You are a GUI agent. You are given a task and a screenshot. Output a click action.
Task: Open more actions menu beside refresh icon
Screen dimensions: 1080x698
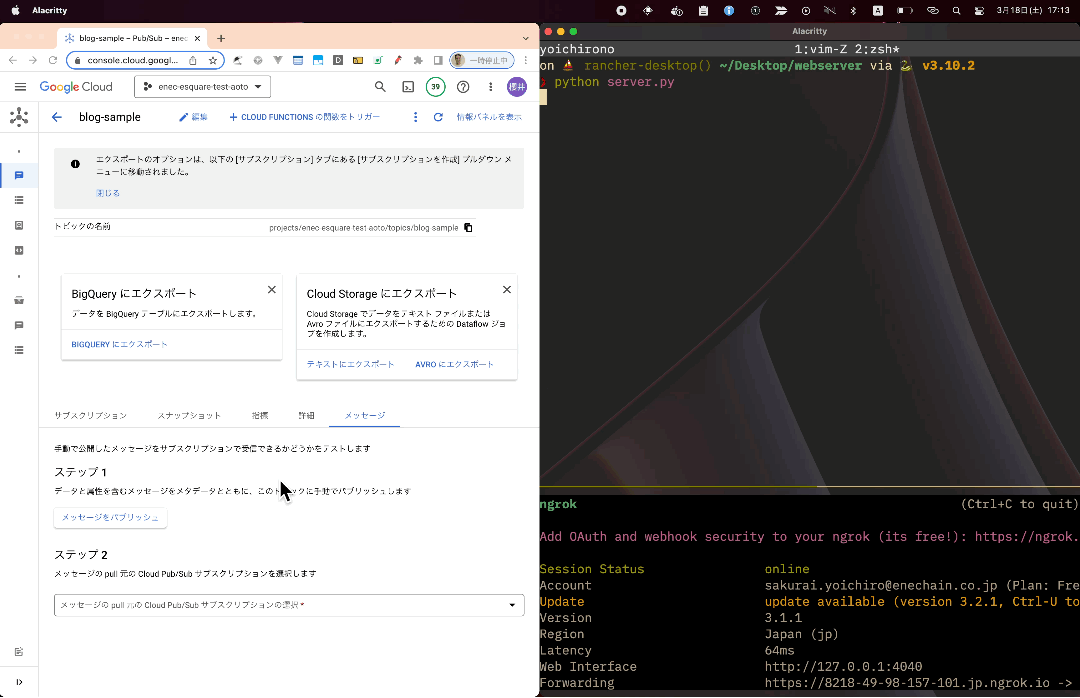pos(415,117)
